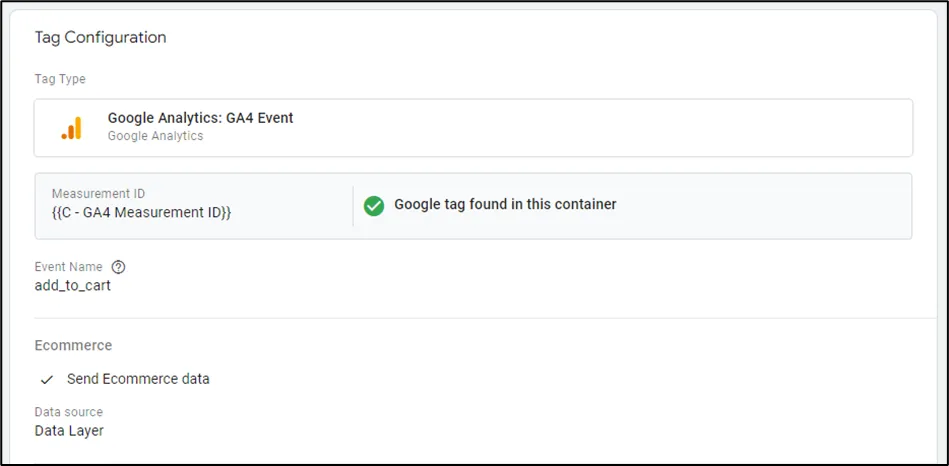This screenshot has height=466, width=949.
Task: Click the add_to_cart event name value
Action: pos(74,285)
